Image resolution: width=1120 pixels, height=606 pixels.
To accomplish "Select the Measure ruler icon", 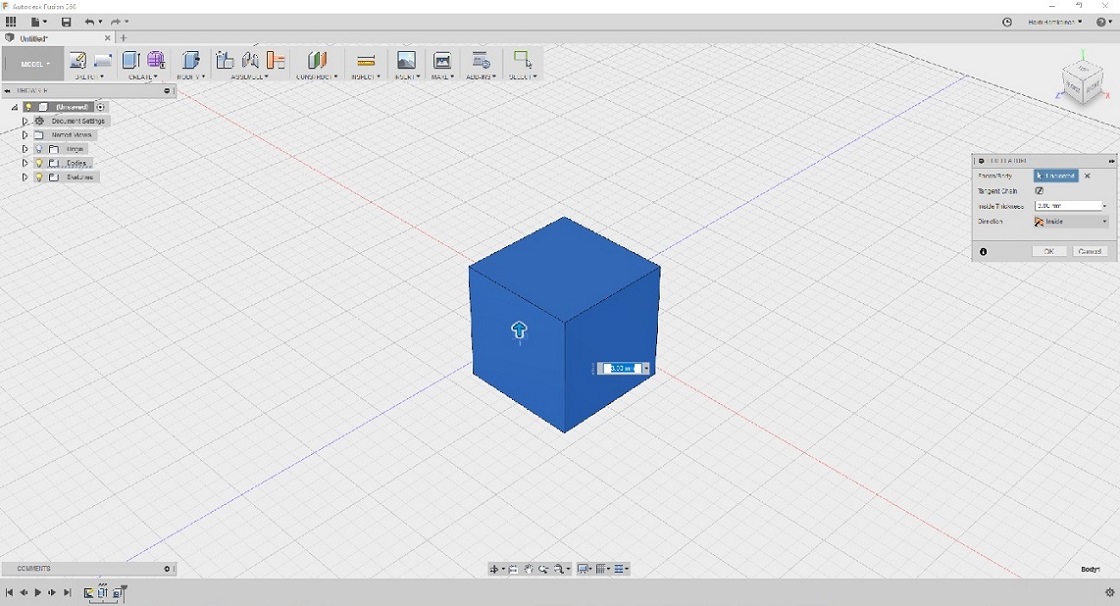I will click(x=366, y=61).
